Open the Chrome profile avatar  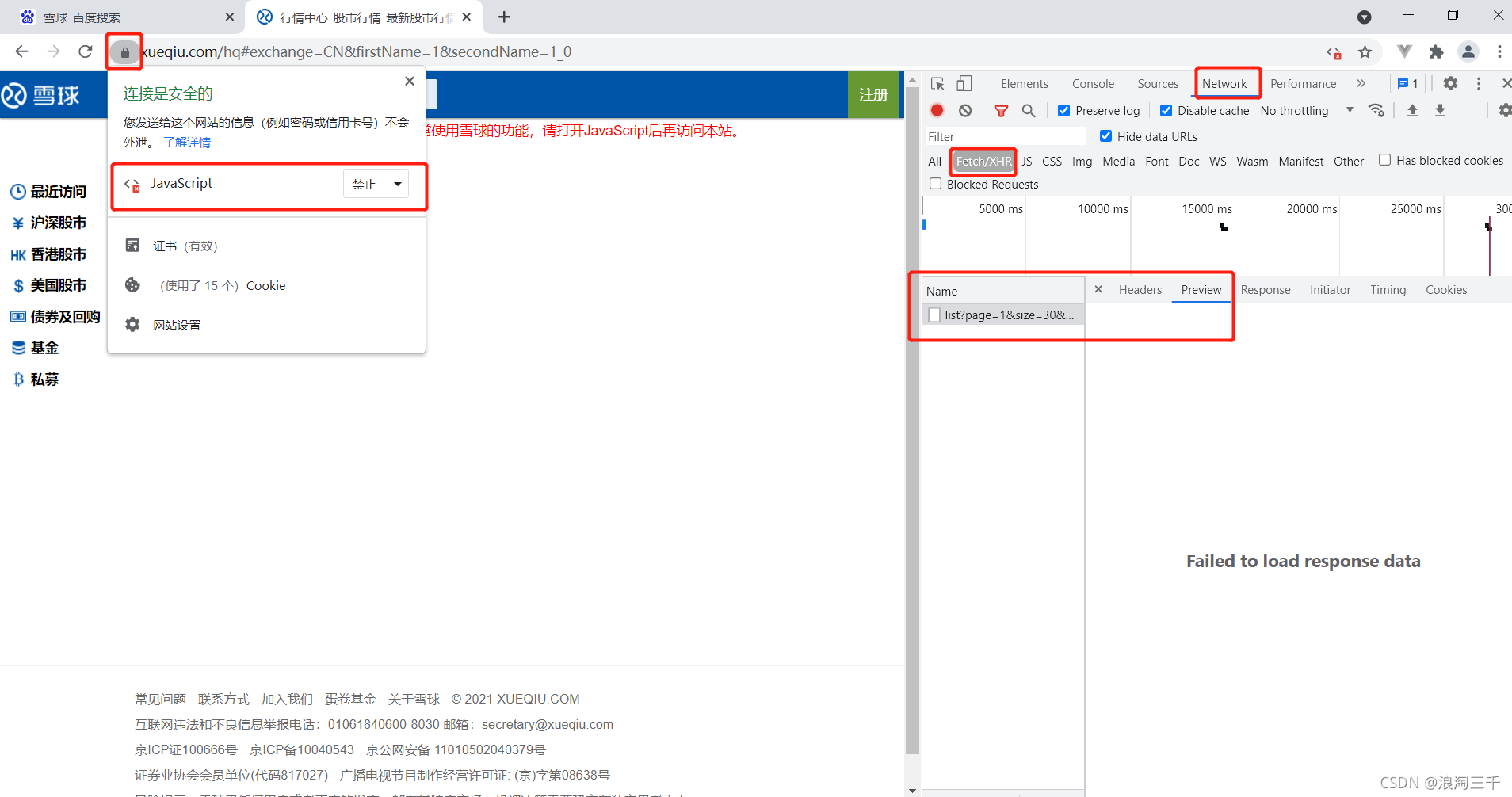(x=1468, y=52)
